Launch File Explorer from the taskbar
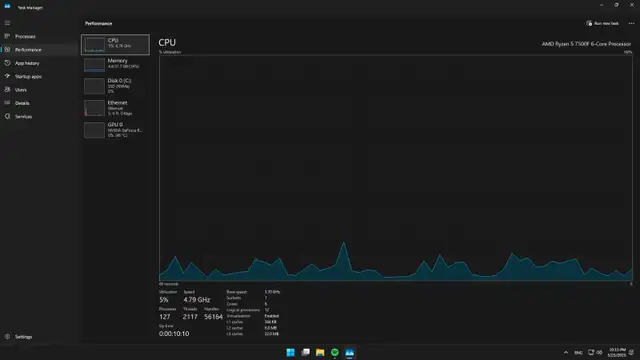Screen dimensions: 640x360 click(x=320, y=352)
